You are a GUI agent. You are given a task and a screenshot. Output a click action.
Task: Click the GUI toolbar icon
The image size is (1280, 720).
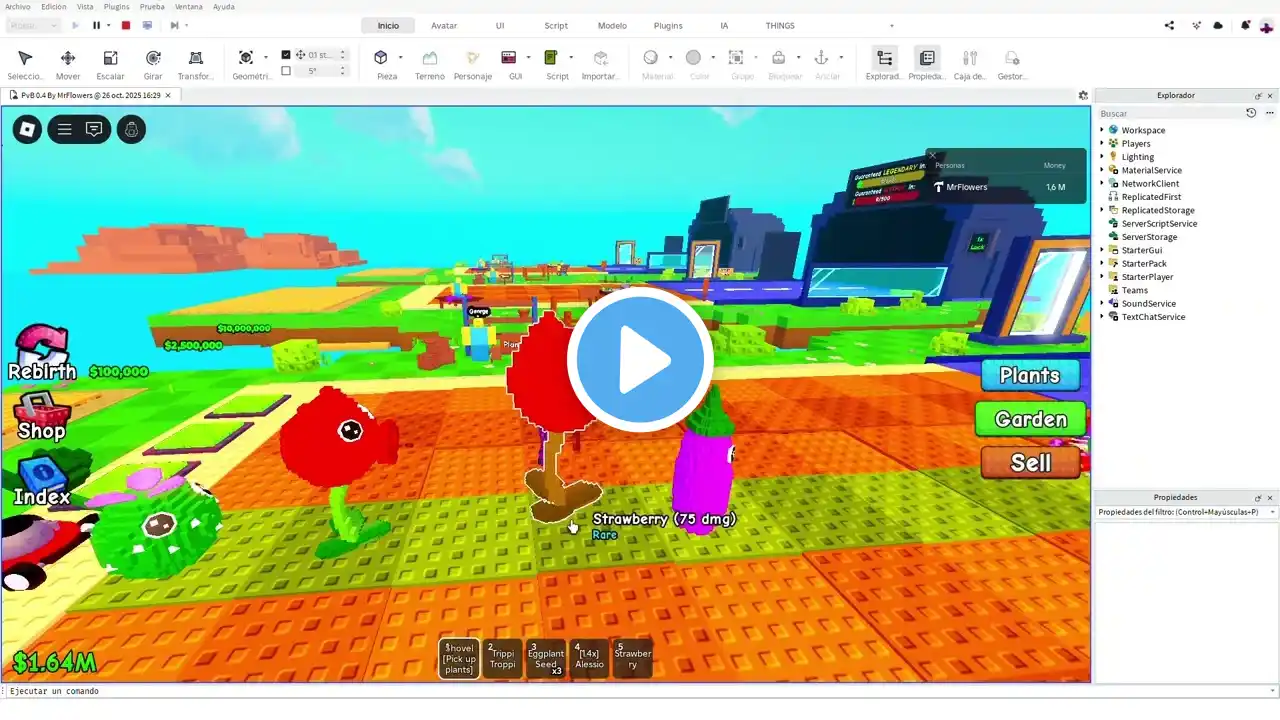509,58
